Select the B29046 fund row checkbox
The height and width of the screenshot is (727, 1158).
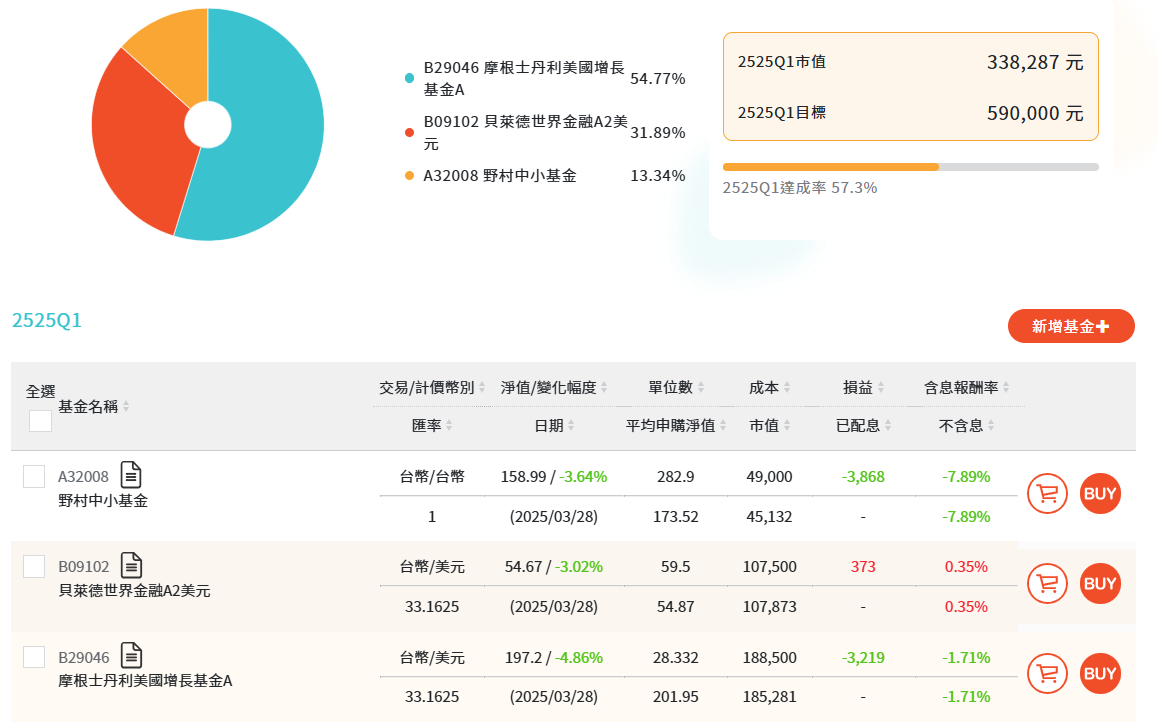34,657
